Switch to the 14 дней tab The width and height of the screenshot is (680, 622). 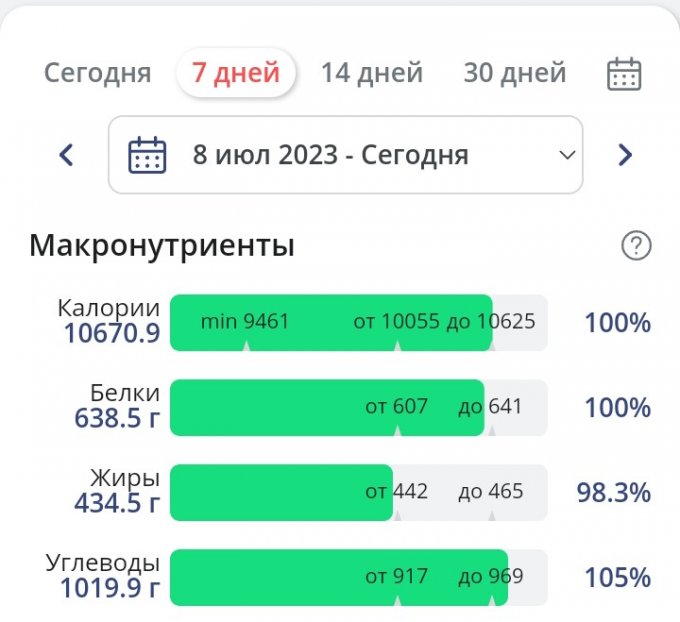372,73
